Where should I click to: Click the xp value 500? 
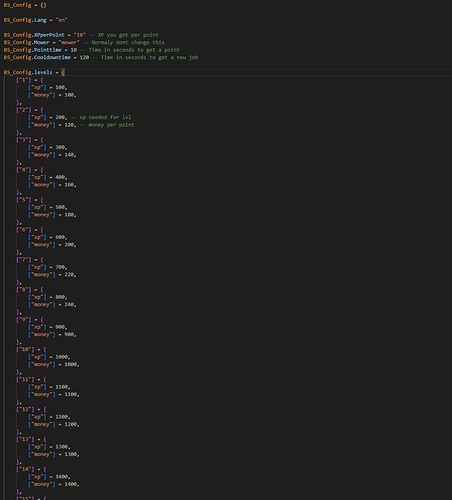click(x=60, y=207)
